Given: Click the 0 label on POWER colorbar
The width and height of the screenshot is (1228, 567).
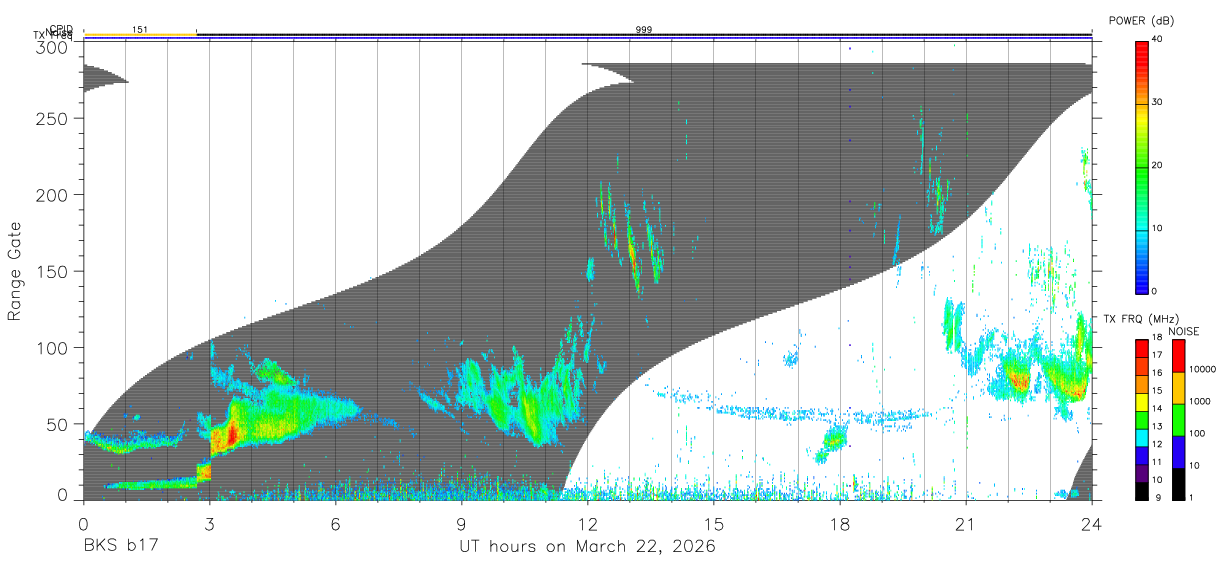Looking at the screenshot, I should tap(1155, 291).
